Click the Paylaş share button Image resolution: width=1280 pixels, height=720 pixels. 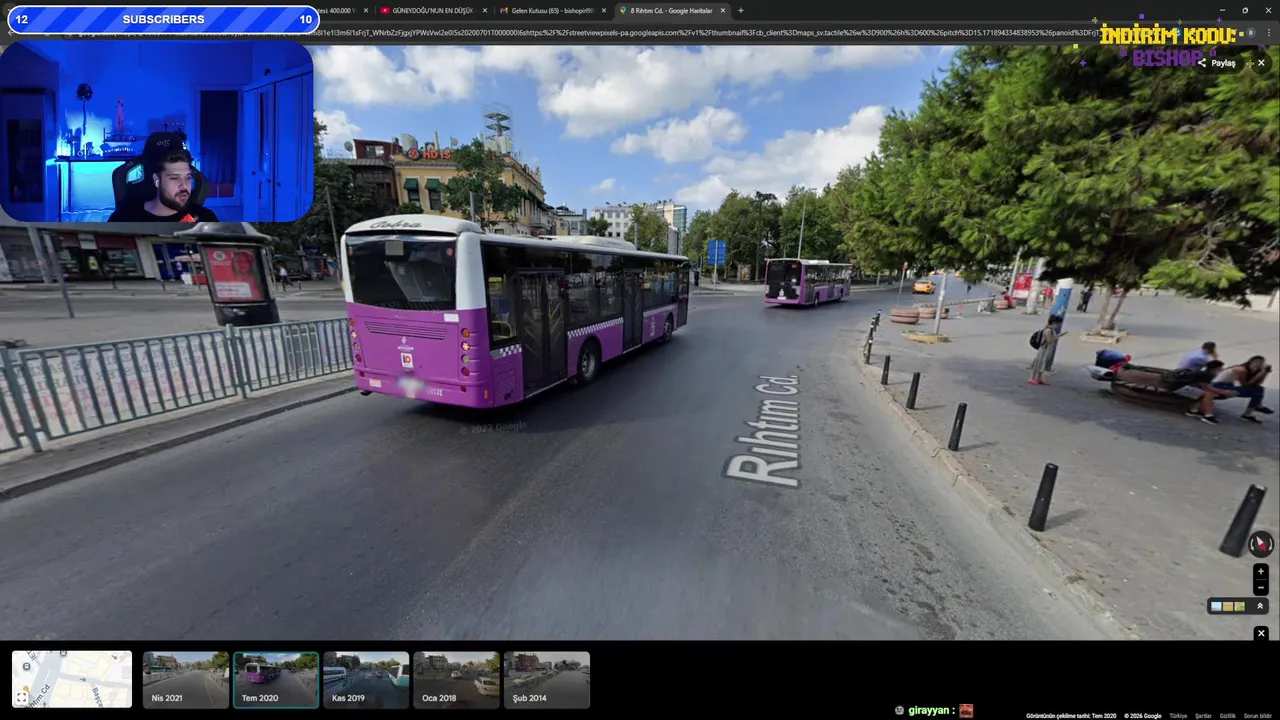click(1217, 63)
